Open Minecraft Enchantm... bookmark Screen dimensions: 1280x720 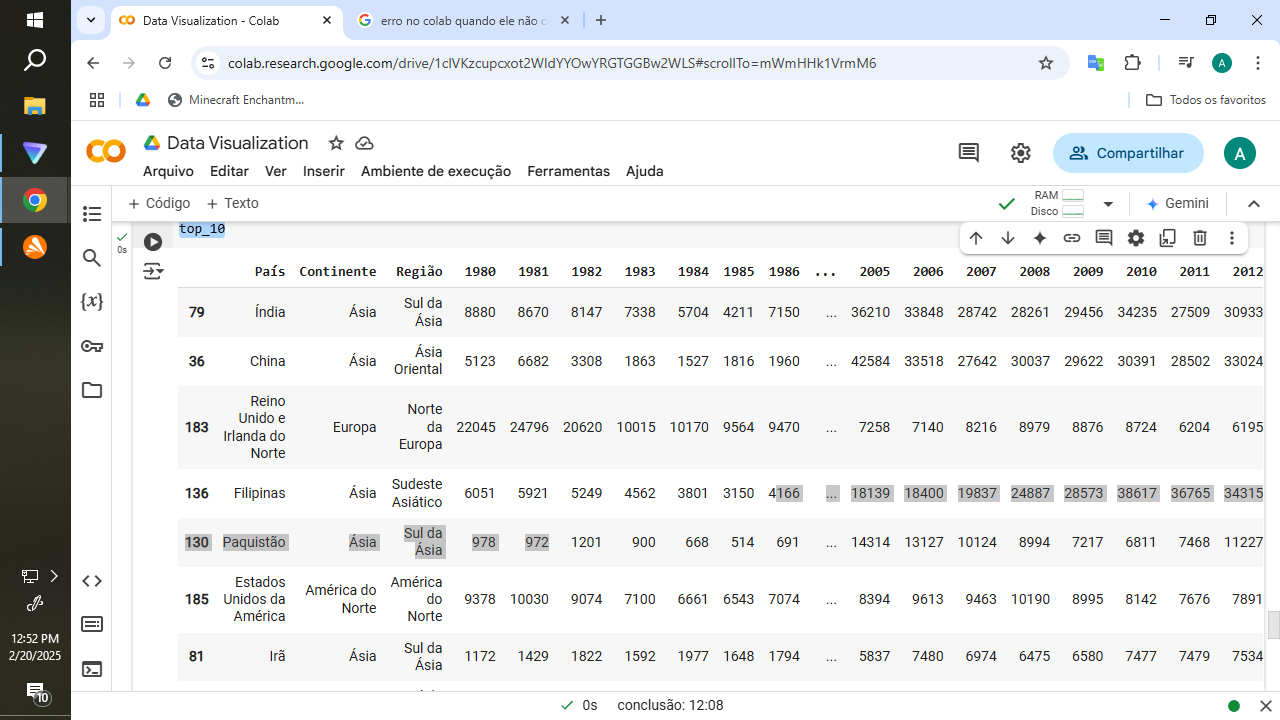pos(236,100)
